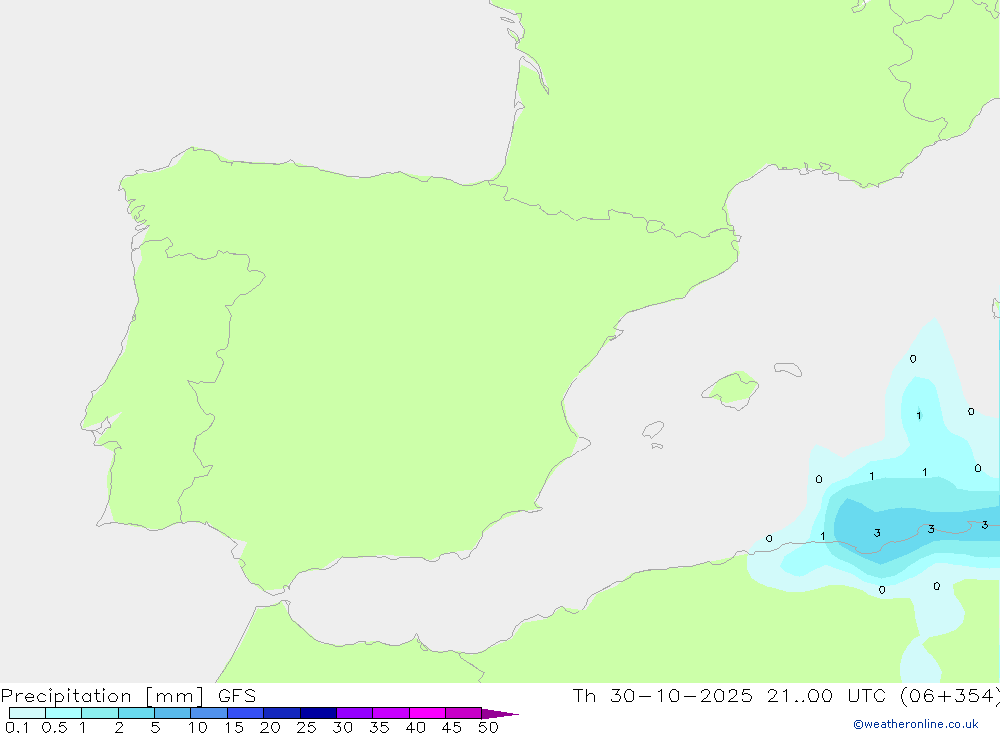1000x733 pixels.
Task: Select the 15 to 20 mm legend swatch
Action: [x=246, y=713]
